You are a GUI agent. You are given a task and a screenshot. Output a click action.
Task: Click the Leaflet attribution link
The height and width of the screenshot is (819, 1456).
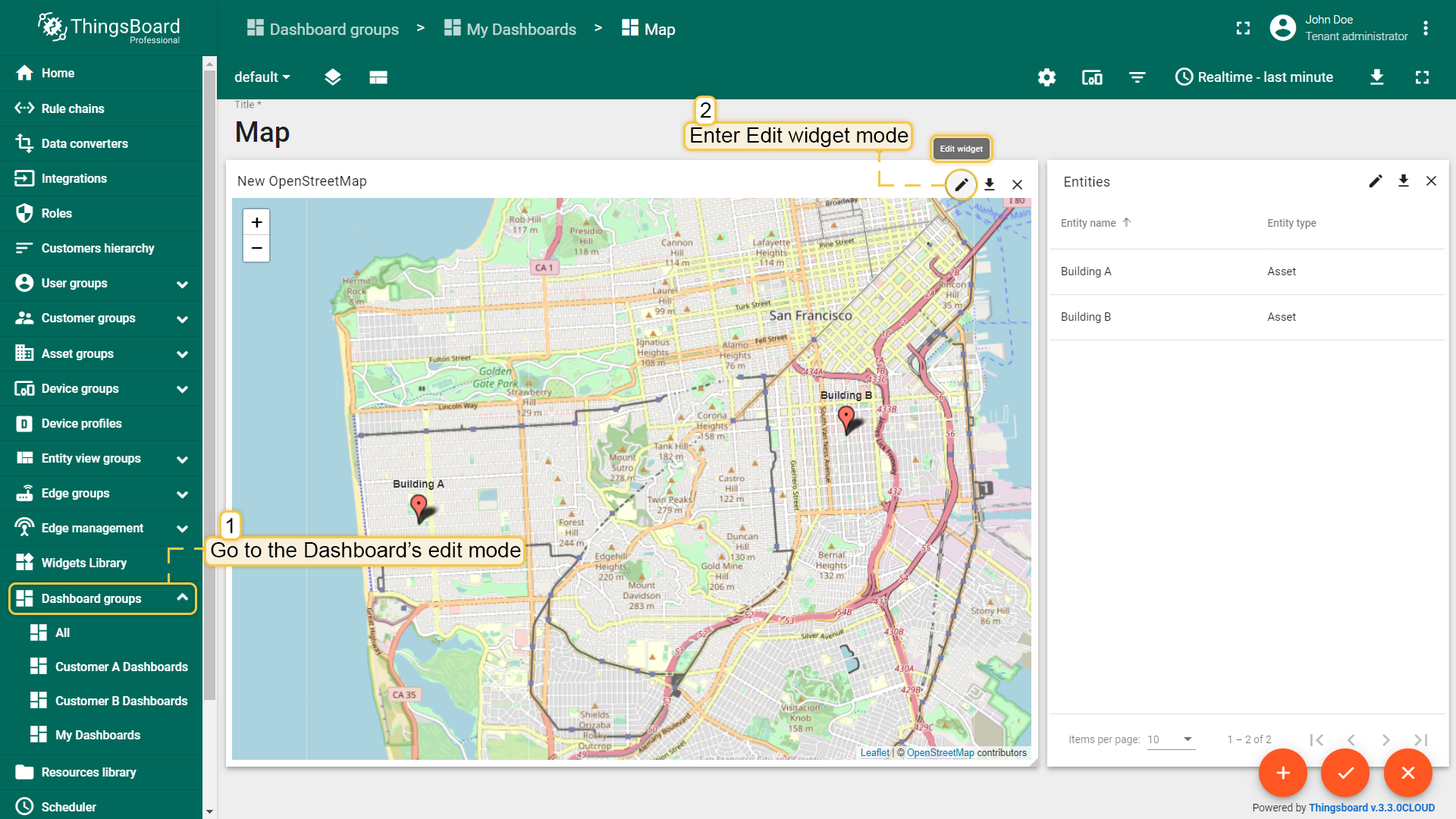tap(874, 753)
